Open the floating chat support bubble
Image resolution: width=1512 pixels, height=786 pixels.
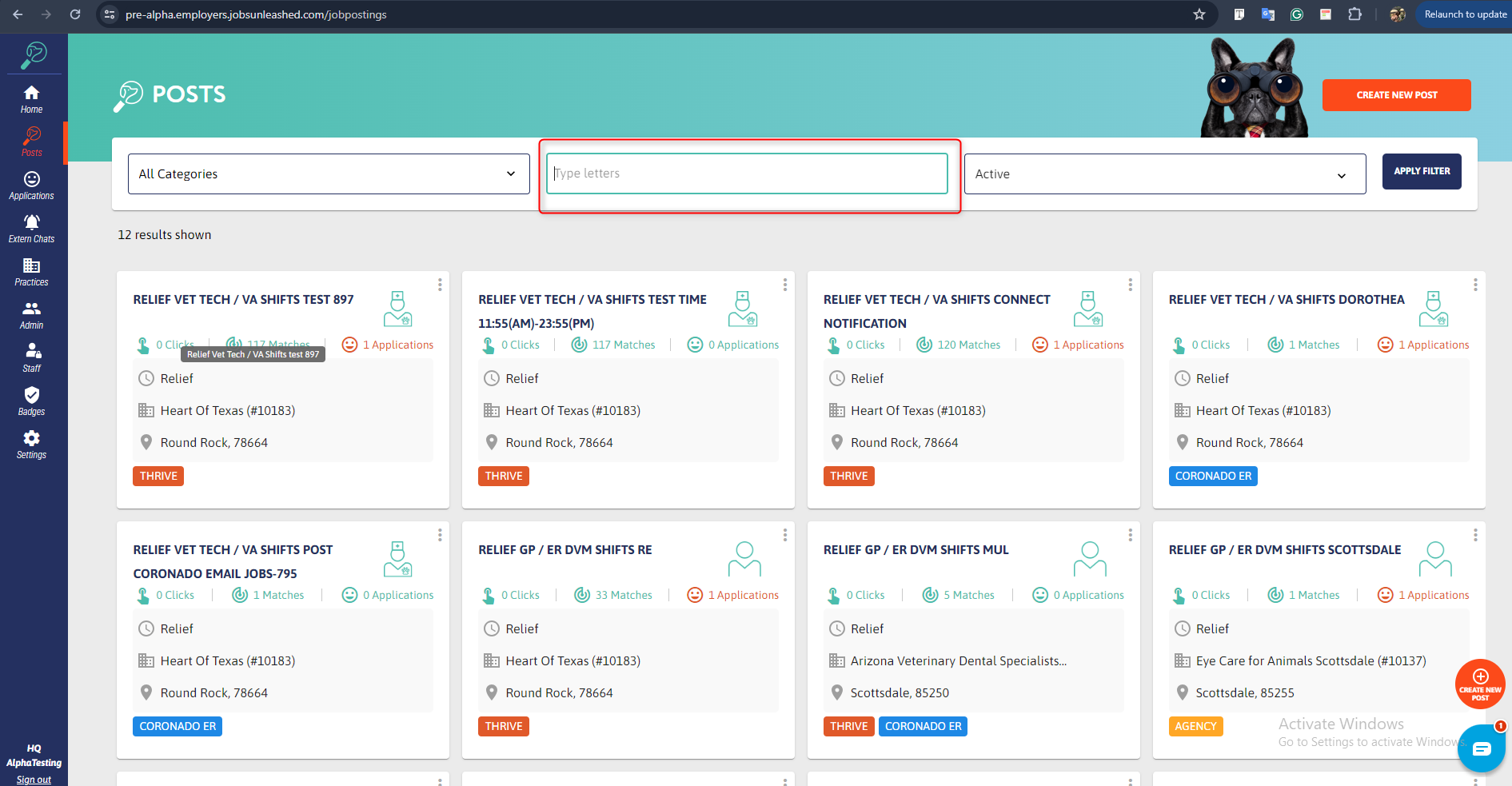coord(1481,748)
